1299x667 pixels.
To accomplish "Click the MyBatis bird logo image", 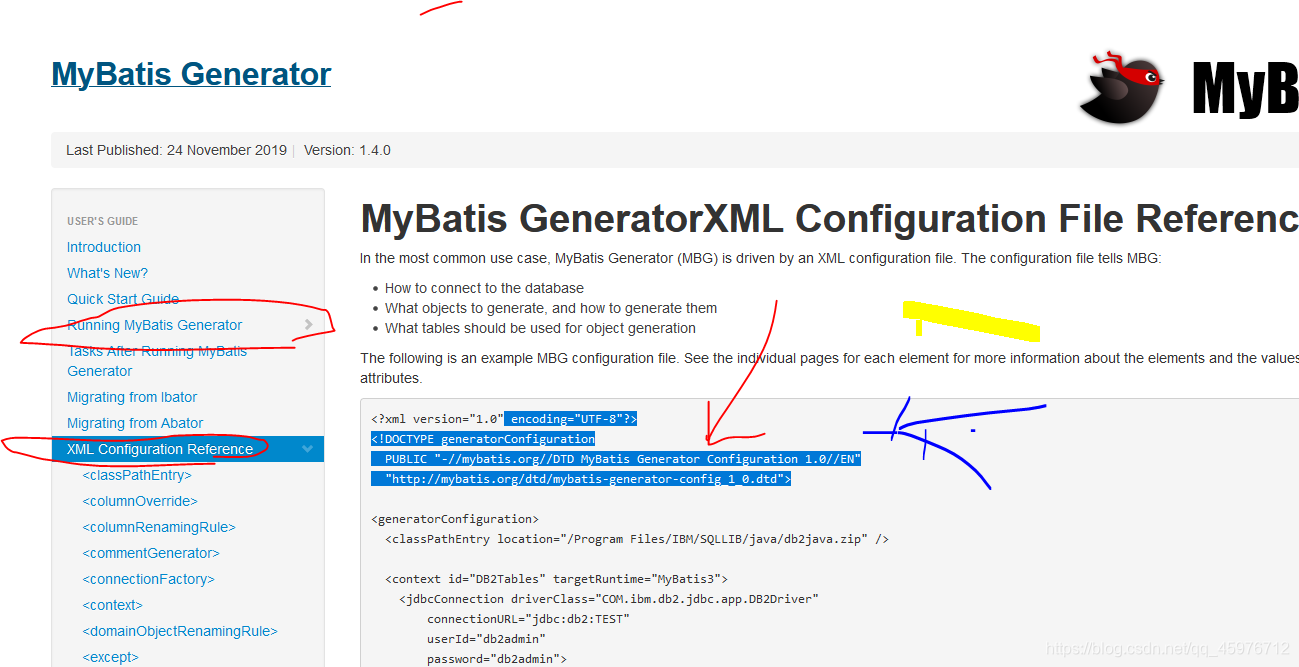I will coord(1122,87).
